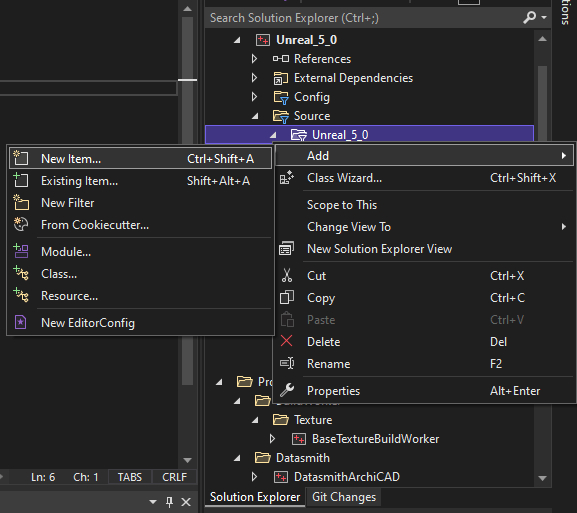Click editor vertical scrollbar up arrow

point(187,8)
